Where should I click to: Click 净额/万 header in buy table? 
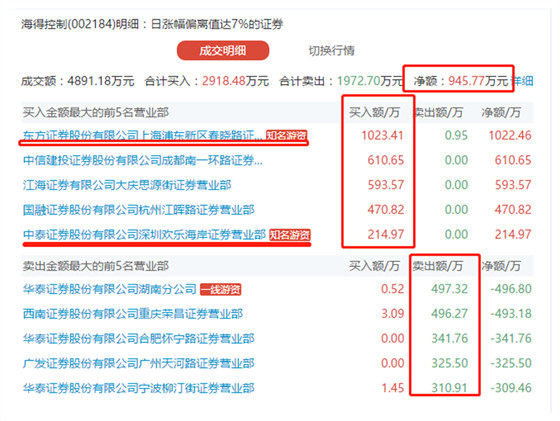pos(501,112)
